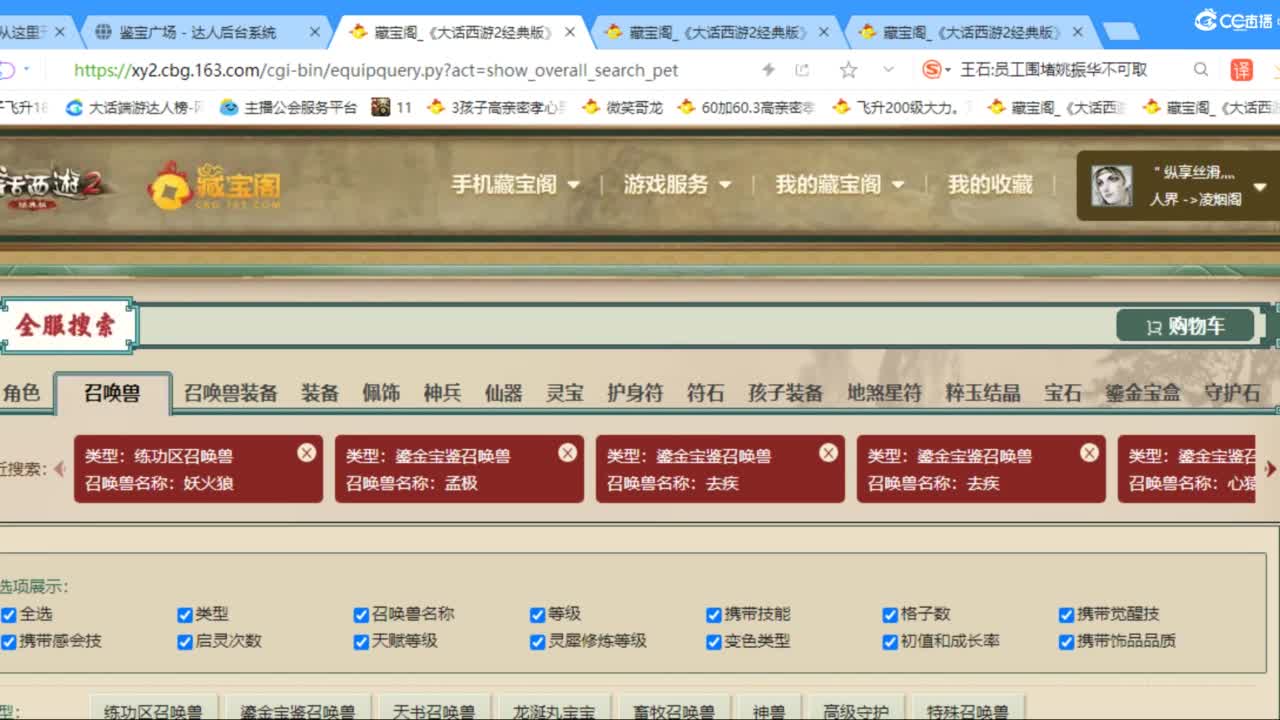Toggle the 携带饰品品质 checkbox
The width and height of the screenshot is (1280, 720).
1066,642
